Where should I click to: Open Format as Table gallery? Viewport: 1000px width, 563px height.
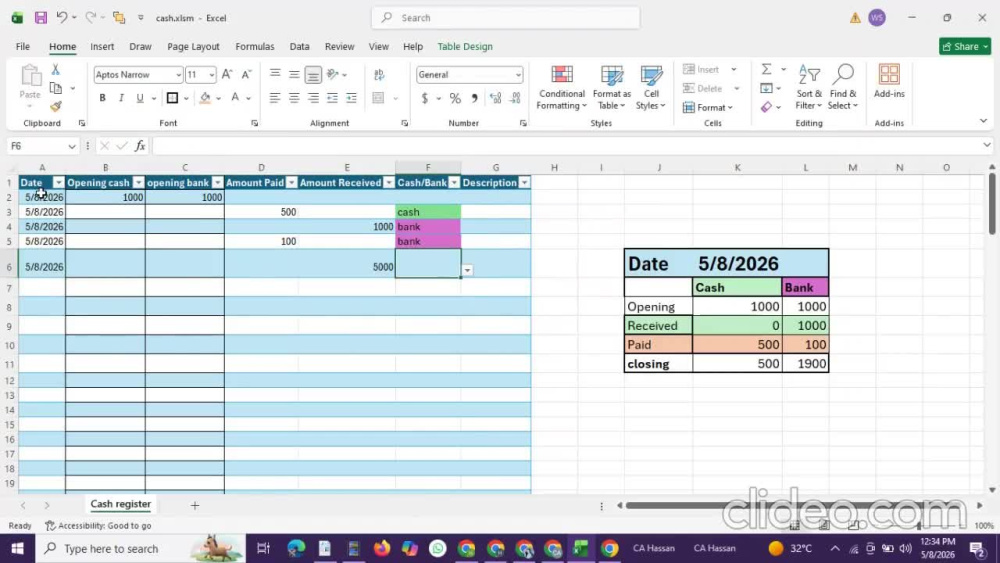tap(612, 88)
